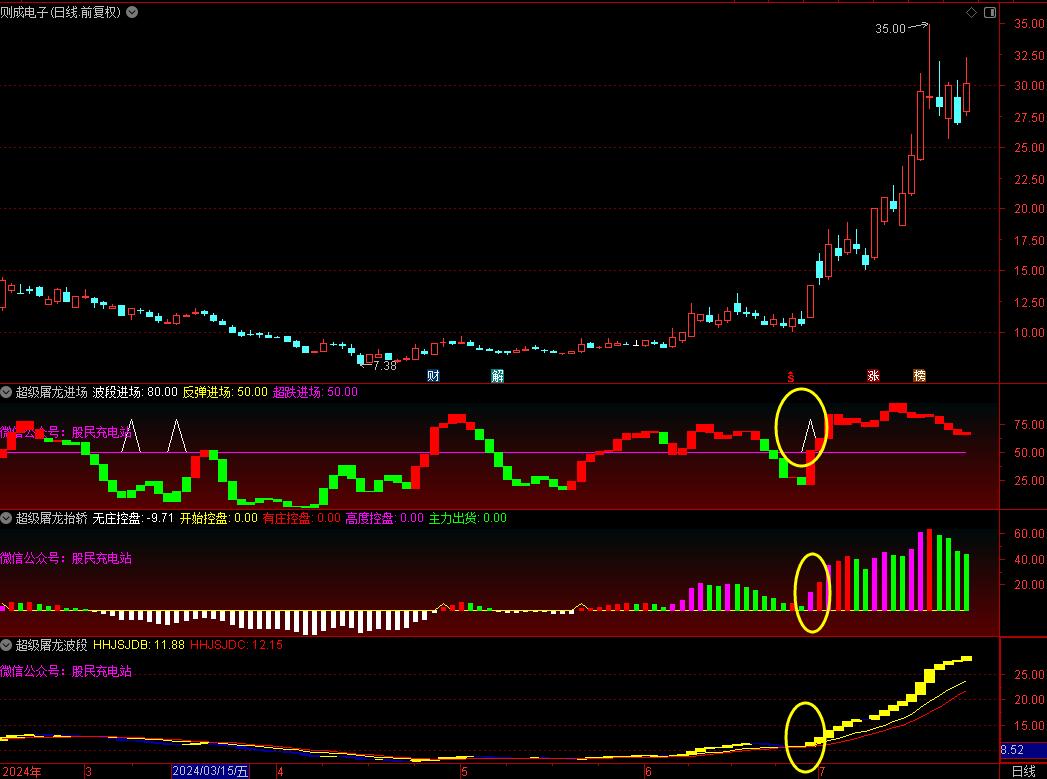
Task: Click the 解 unlock event marker
Action: (x=497, y=376)
